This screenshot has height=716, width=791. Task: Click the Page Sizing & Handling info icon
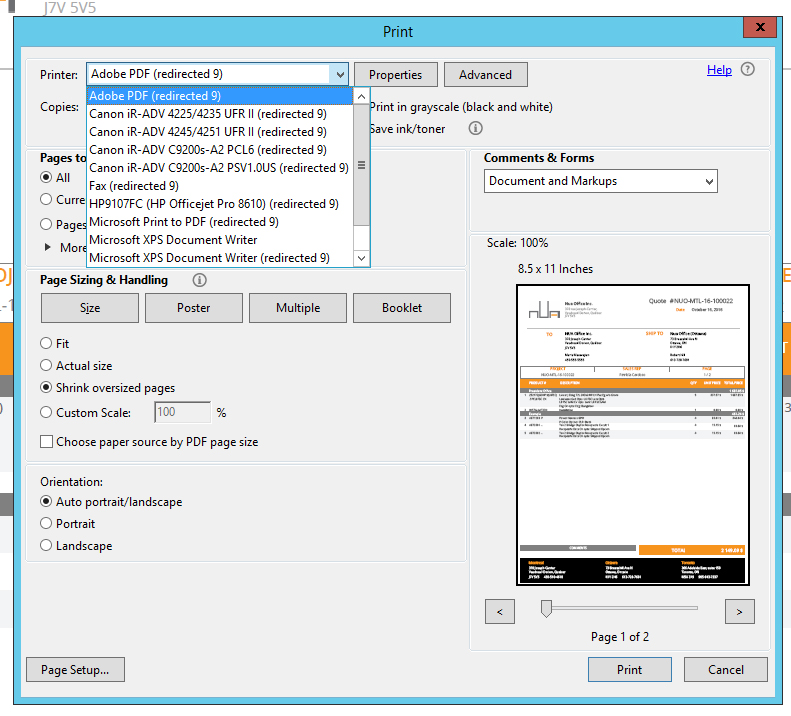pyautogui.click(x=199, y=281)
